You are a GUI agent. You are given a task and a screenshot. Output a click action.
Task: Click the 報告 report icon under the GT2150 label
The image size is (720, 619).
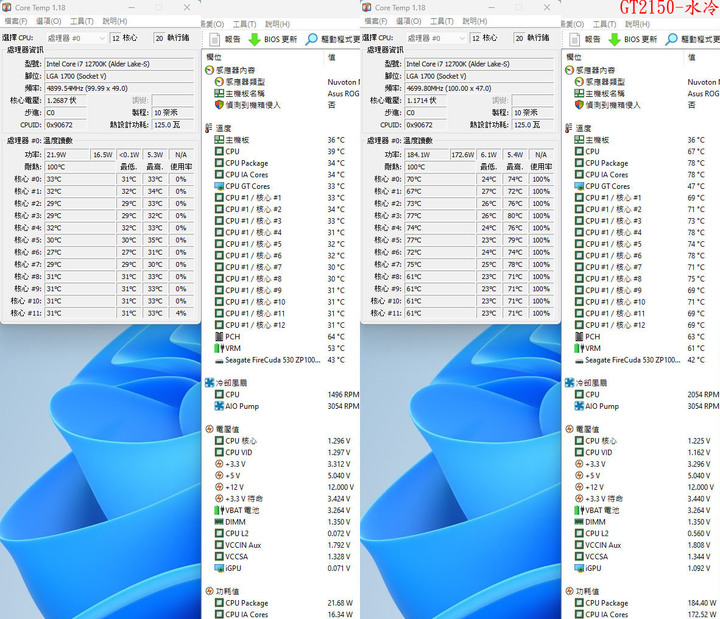(575, 39)
